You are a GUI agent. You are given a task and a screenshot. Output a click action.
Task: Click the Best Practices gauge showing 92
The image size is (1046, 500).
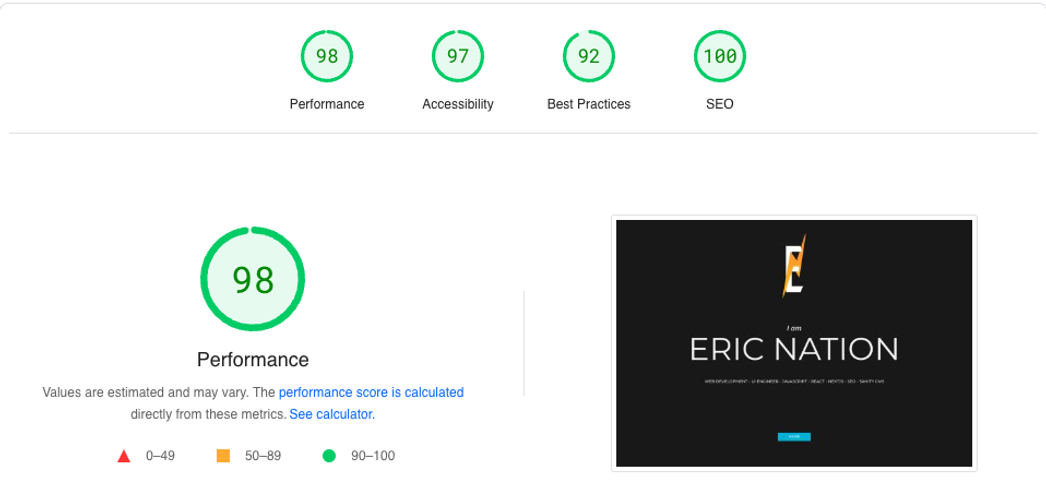(x=589, y=57)
